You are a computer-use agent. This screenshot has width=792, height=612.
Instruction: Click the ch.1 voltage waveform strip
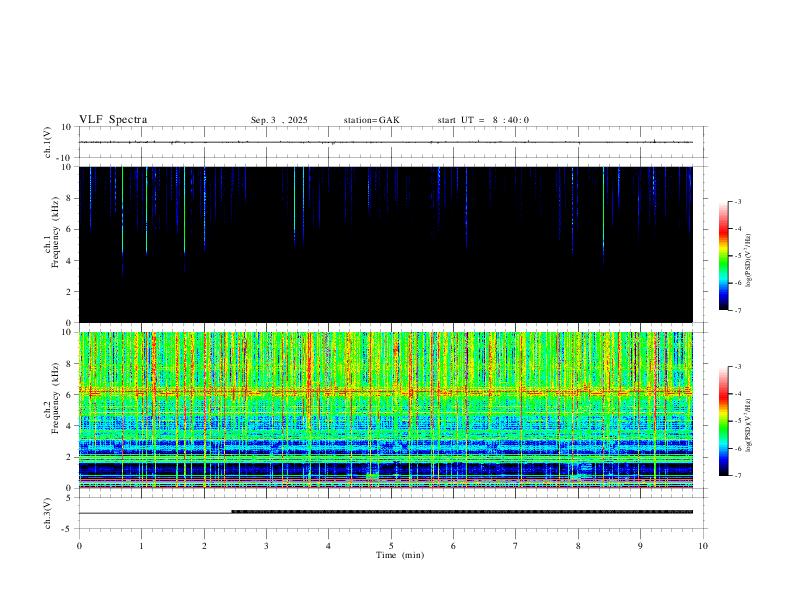386,142
